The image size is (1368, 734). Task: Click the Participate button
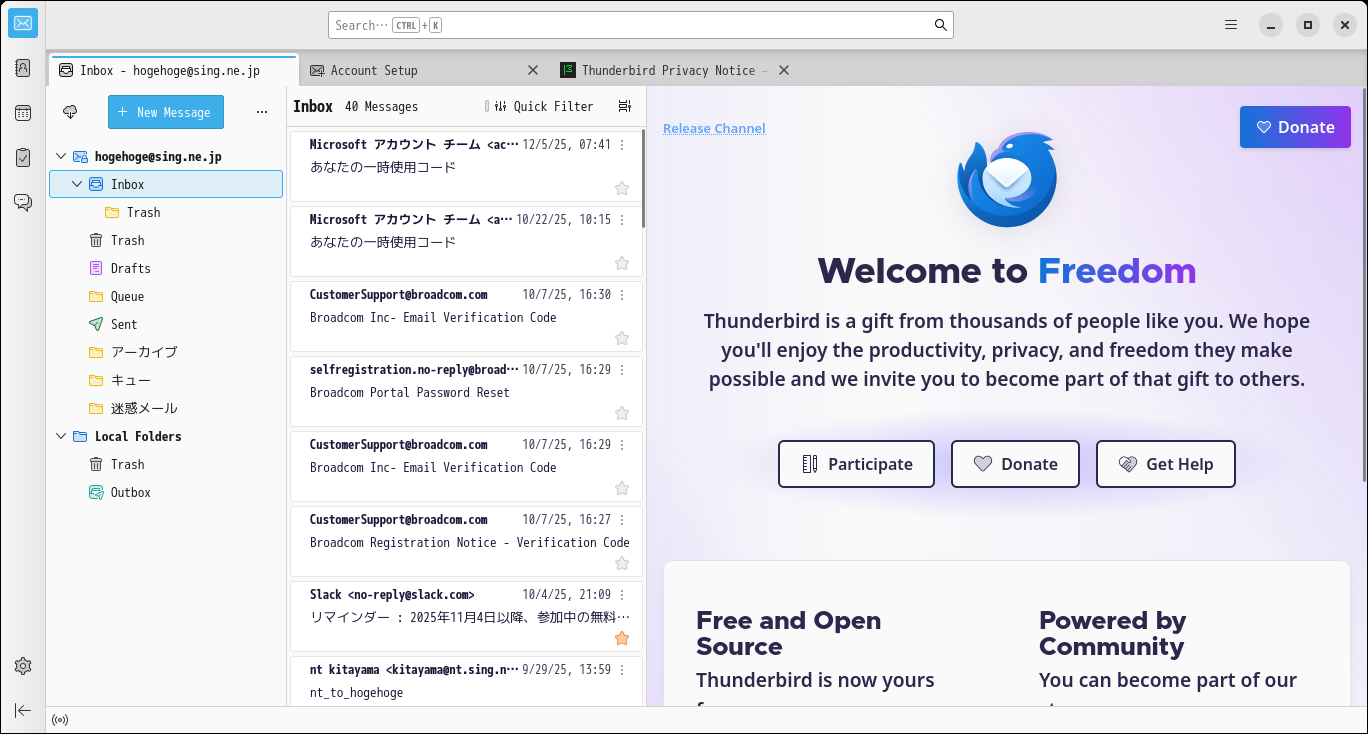click(x=856, y=464)
